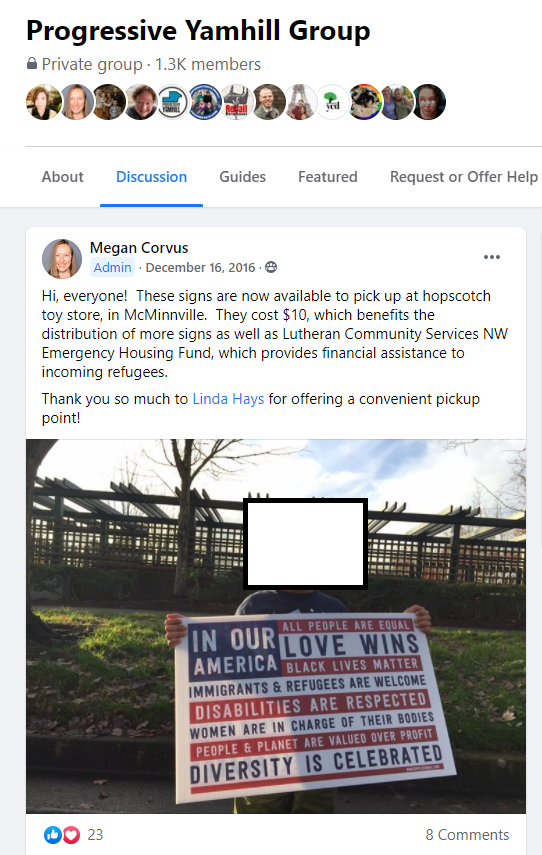The image size is (542, 855).
Task: Open Linda Hays profile link
Action: pos(228,399)
